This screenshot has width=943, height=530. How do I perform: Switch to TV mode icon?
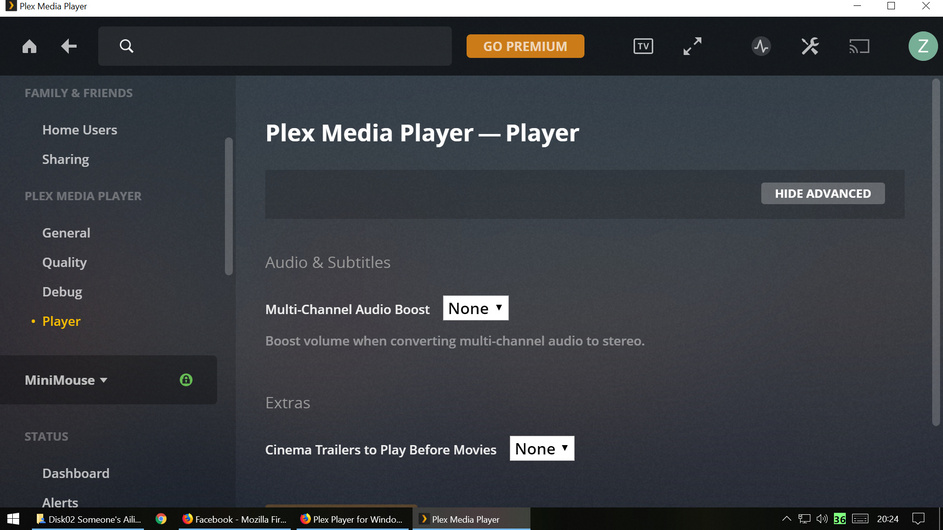[643, 46]
